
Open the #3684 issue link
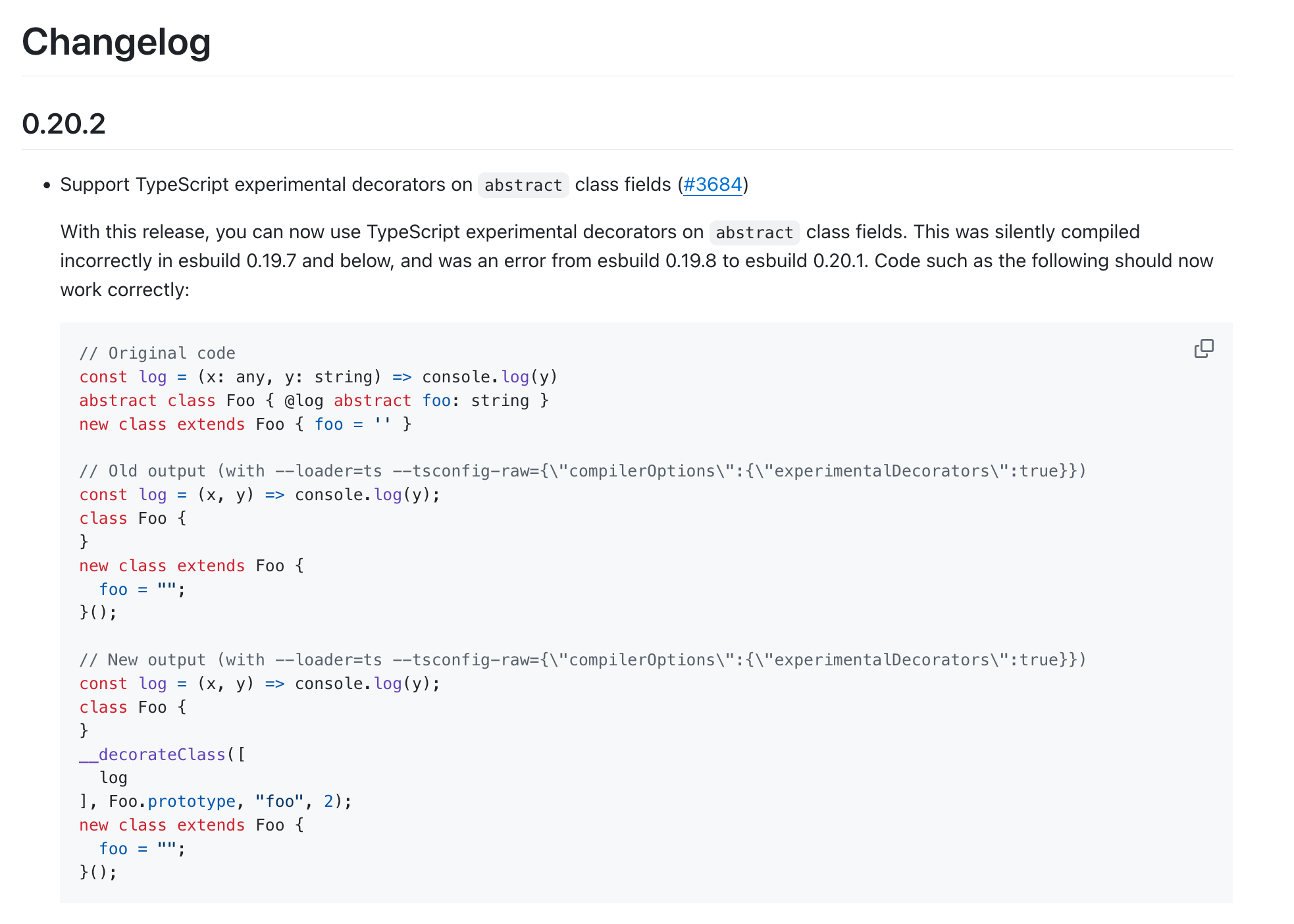pyautogui.click(x=712, y=185)
